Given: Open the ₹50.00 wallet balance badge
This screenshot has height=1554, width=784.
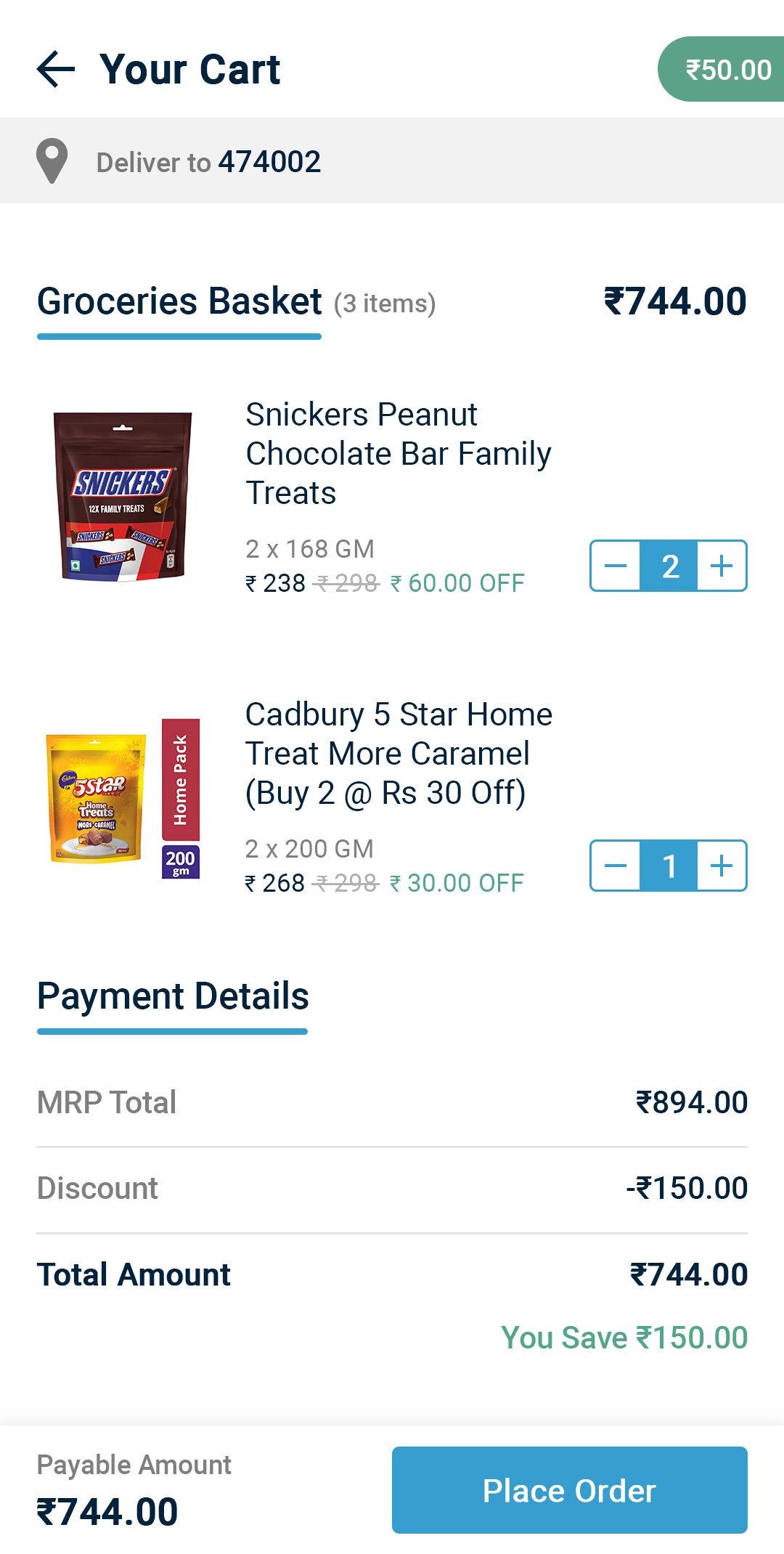Looking at the screenshot, I should [723, 70].
